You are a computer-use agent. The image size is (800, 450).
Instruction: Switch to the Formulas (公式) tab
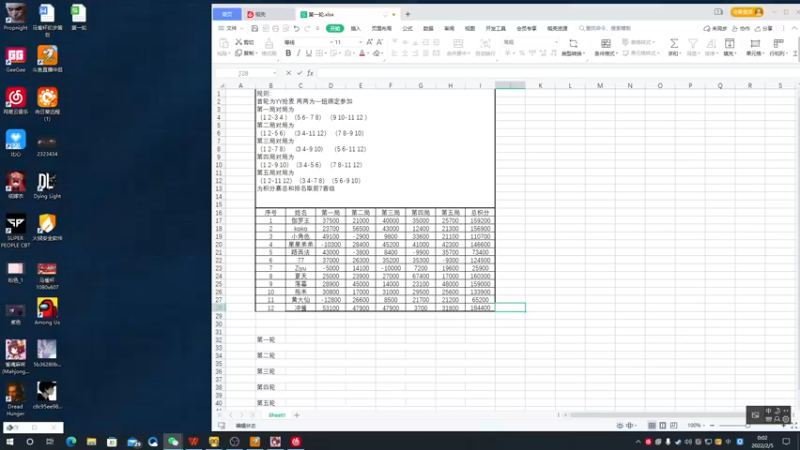(x=407, y=29)
